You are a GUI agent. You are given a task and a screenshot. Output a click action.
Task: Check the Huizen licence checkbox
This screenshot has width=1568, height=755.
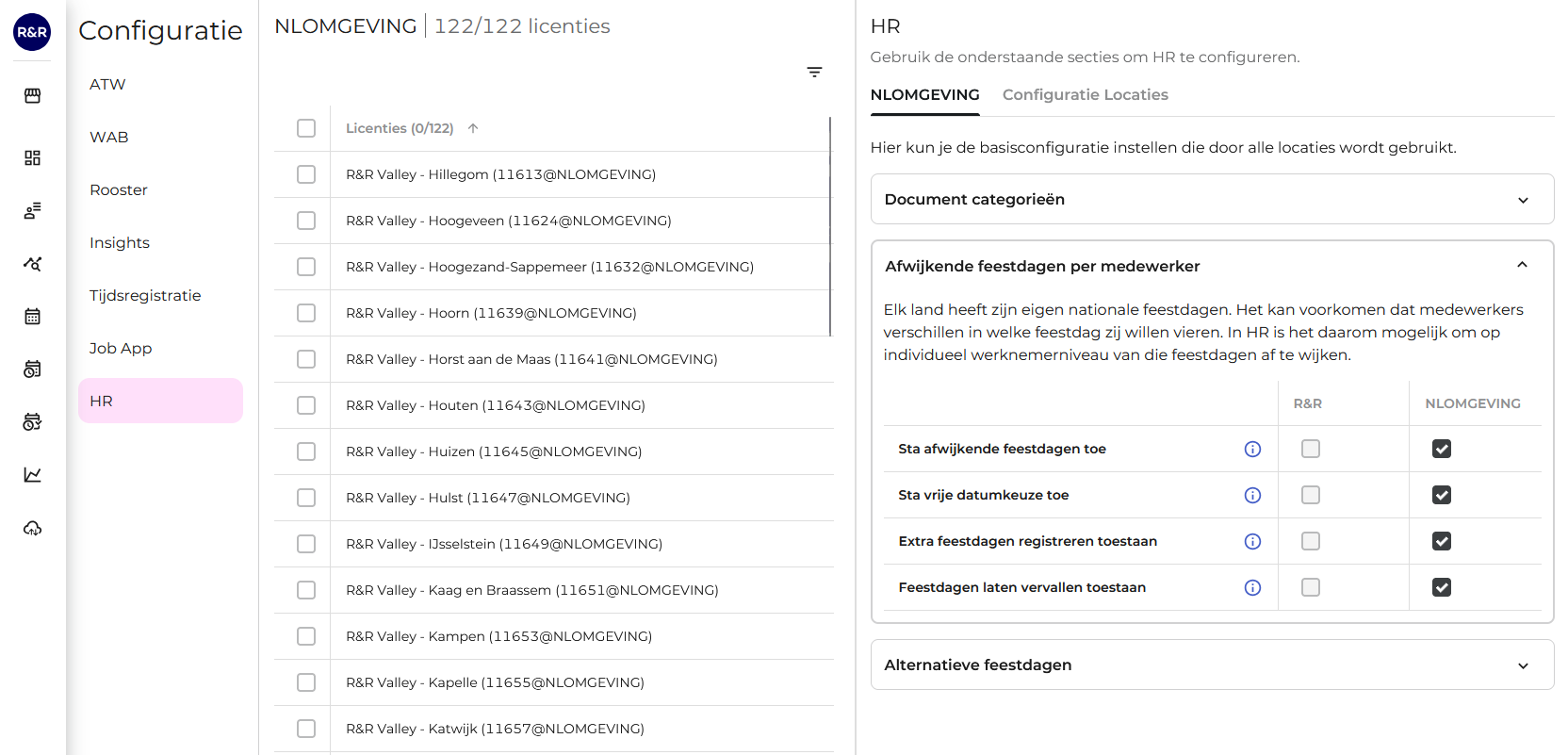point(306,451)
